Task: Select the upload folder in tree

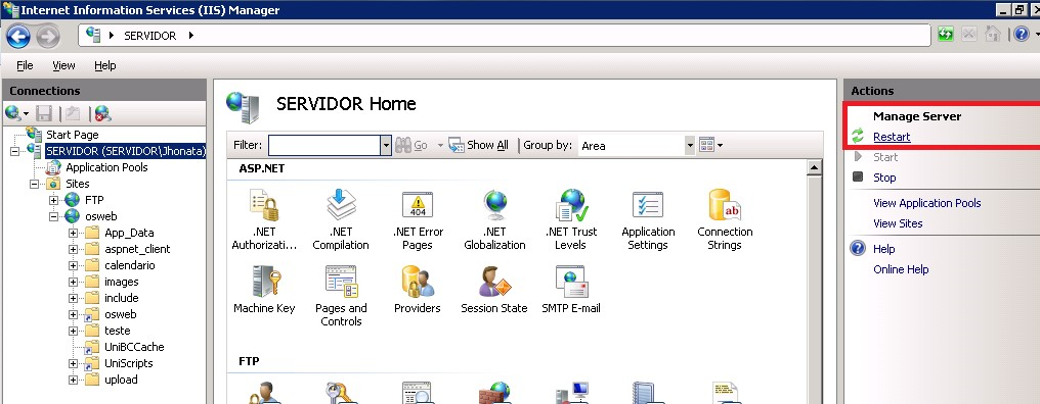Action: click(x=121, y=380)
